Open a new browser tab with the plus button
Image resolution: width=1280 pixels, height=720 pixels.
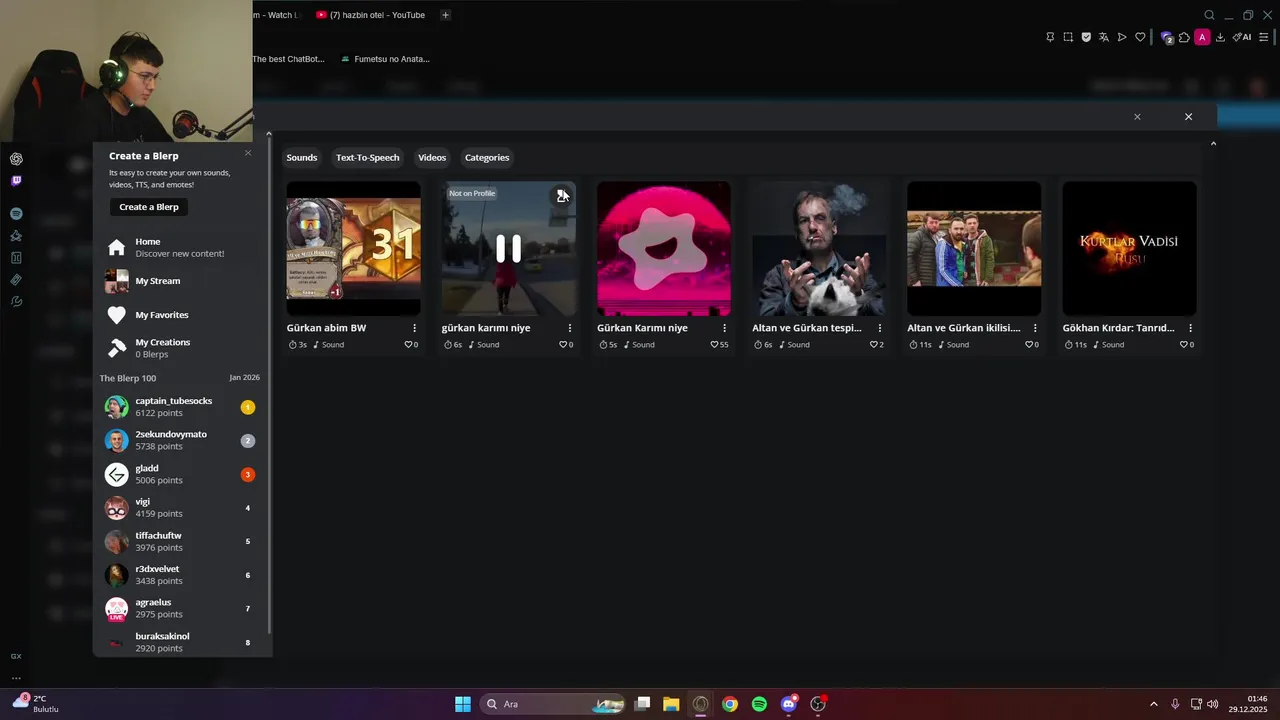pos(445,15)
